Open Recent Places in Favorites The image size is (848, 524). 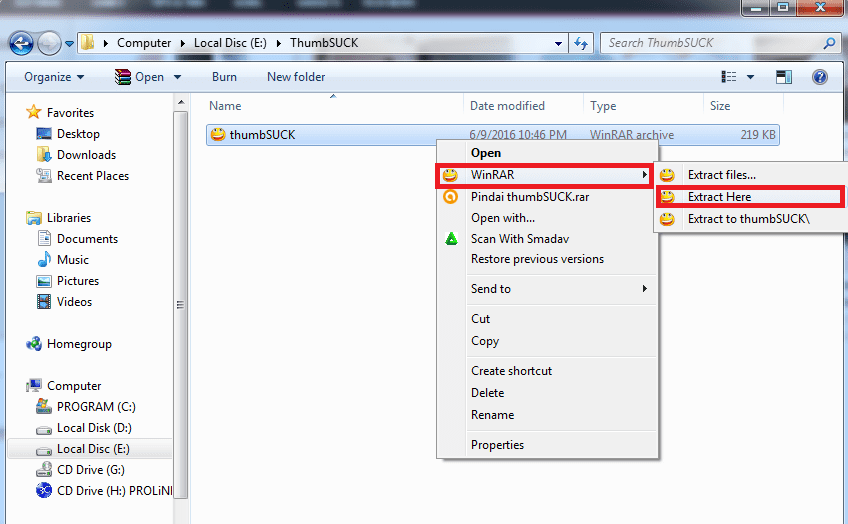tap(92, 176)
